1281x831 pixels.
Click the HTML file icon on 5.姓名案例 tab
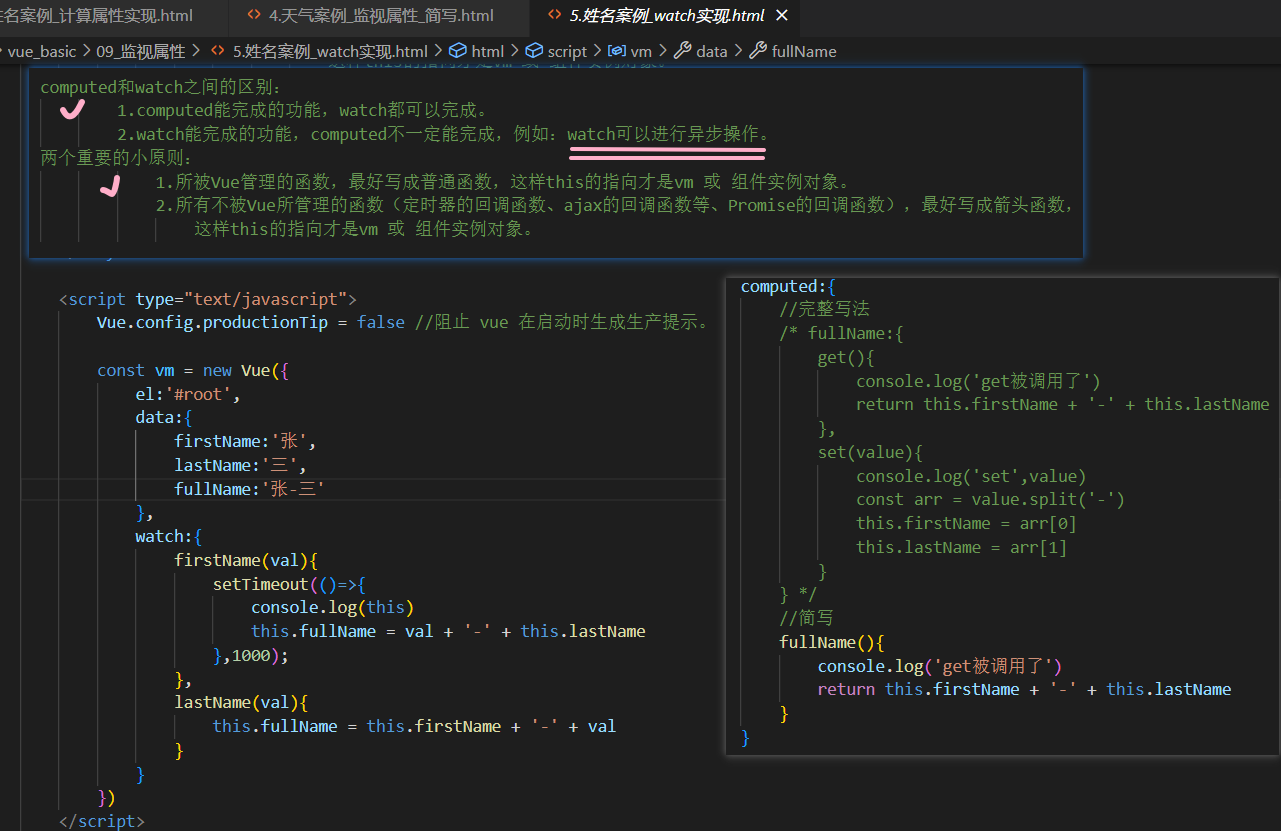click(555, 16)
